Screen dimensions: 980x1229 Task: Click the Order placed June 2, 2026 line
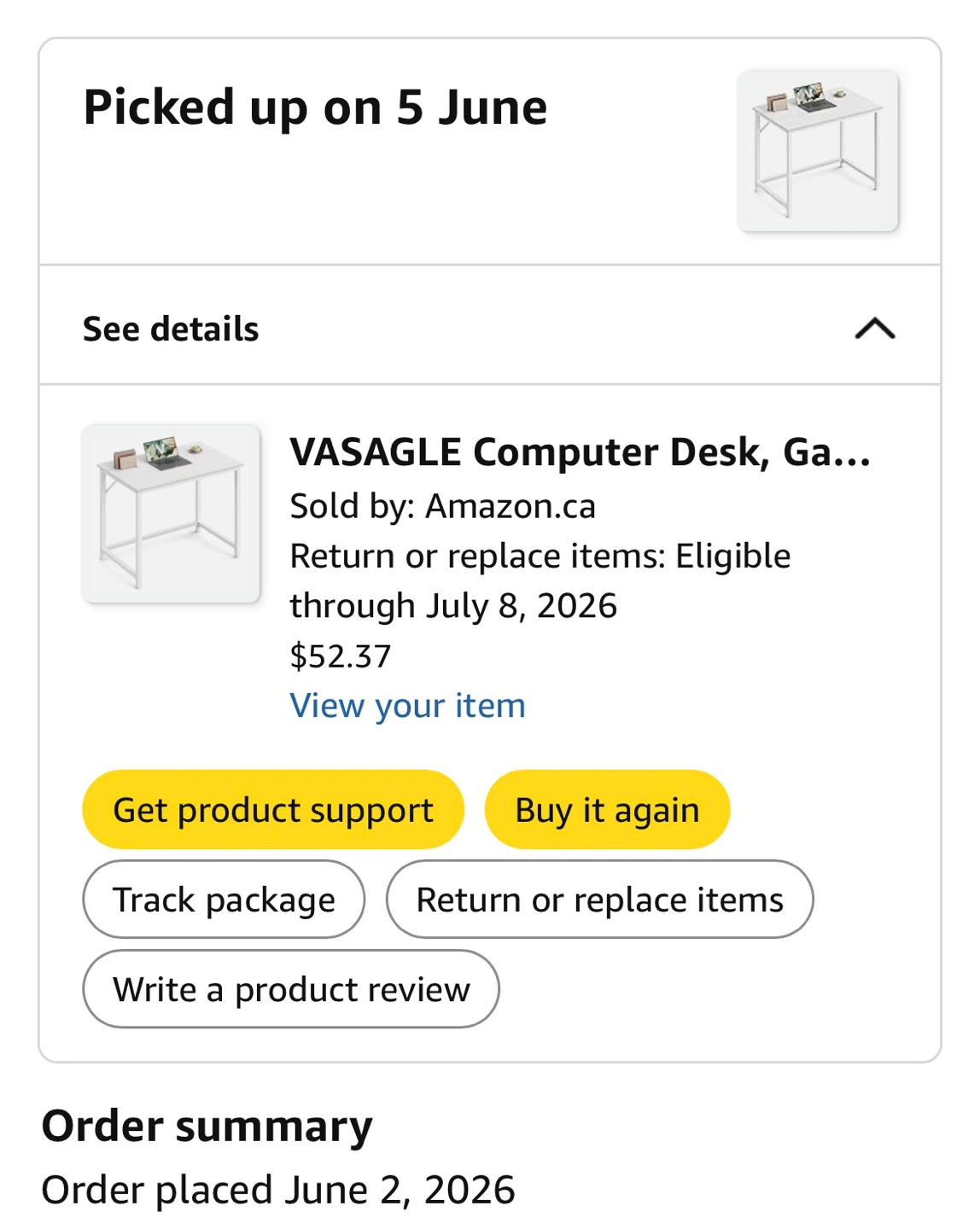coord(278,1190)
